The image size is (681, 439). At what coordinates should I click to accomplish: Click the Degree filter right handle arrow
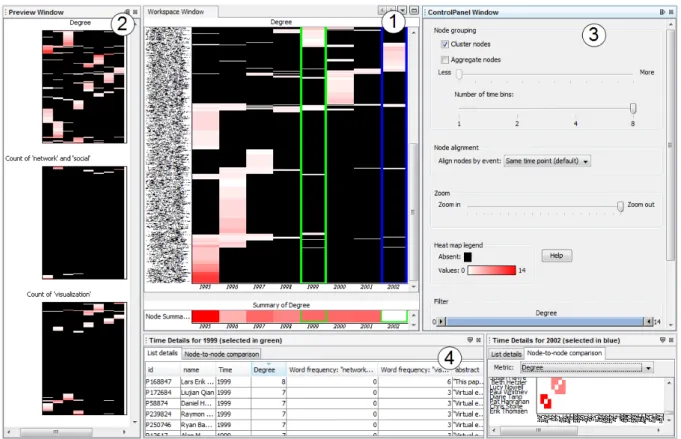pos(648,322)
